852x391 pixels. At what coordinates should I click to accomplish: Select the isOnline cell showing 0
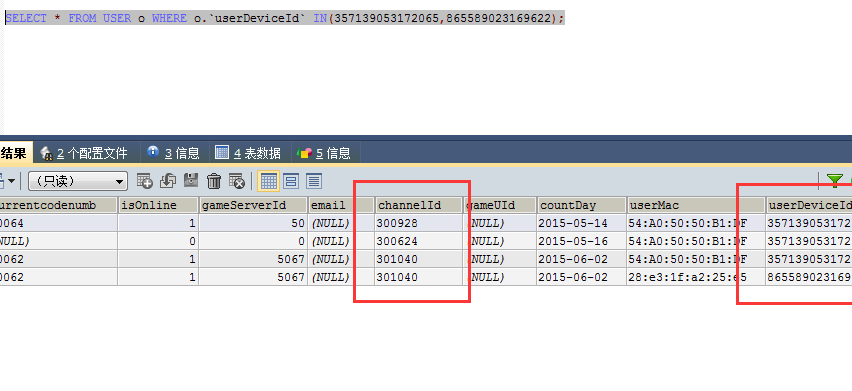point(158,241)
